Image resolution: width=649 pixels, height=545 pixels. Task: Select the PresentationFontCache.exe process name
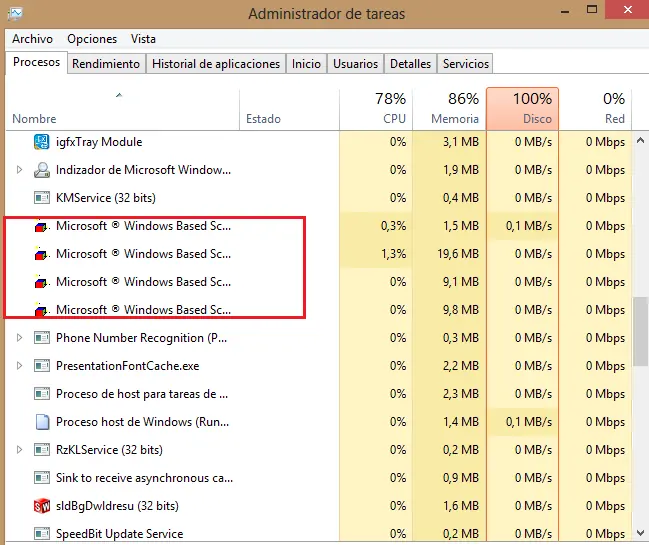(x=127, y=366)
